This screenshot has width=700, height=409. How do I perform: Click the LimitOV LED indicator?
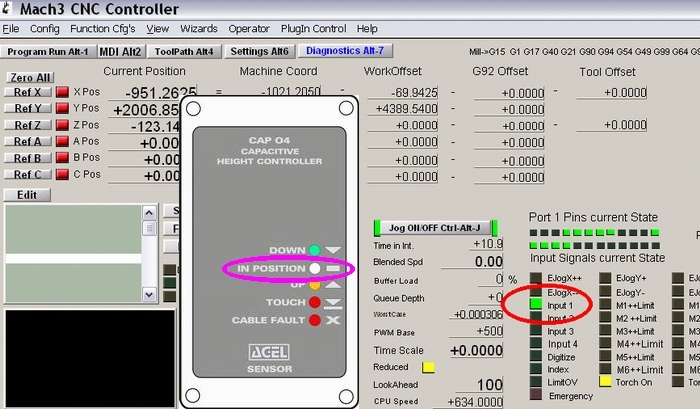(536, 382)
